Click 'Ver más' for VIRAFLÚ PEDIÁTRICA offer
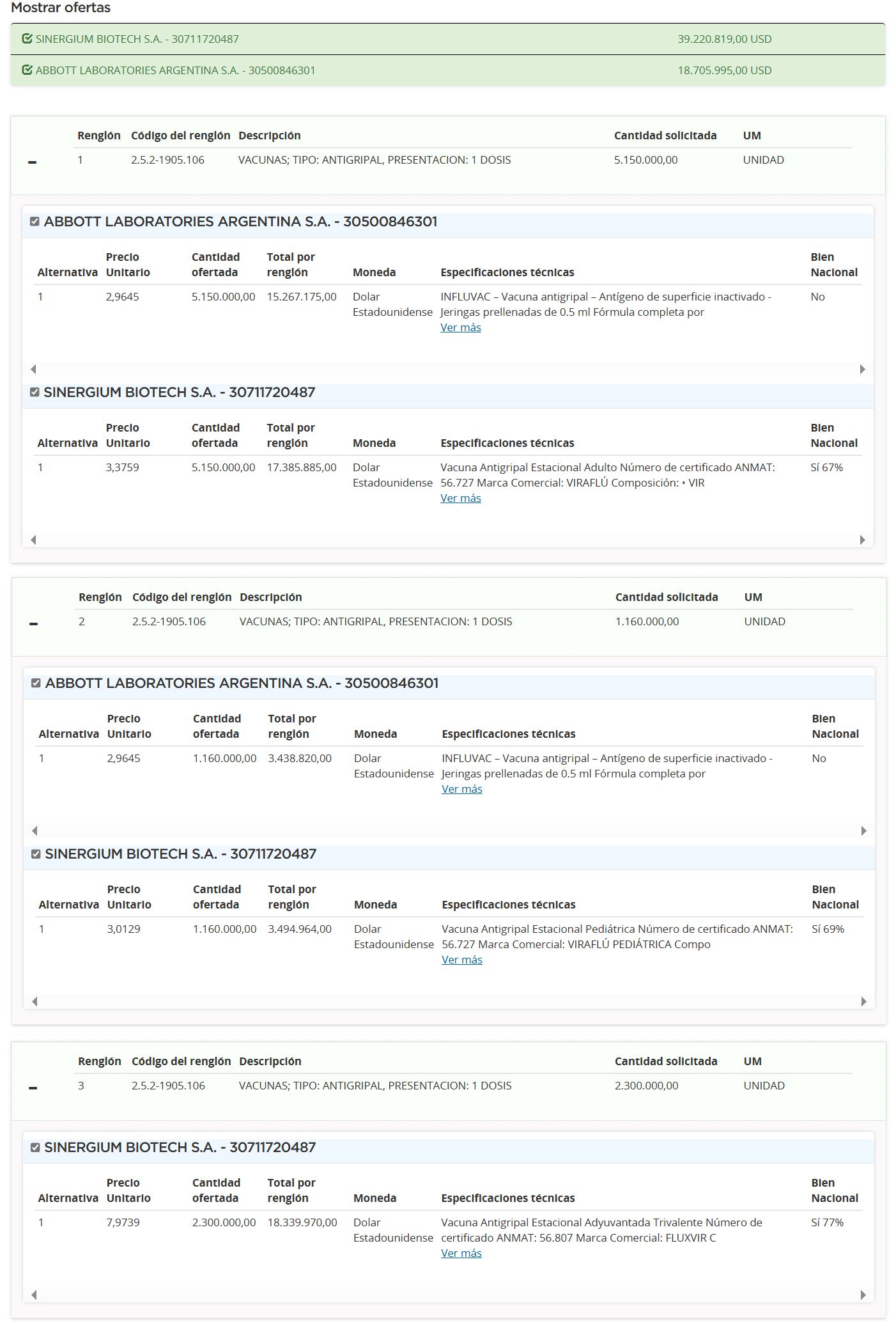Screen dimensions: 896x1326 click(461, 960)
